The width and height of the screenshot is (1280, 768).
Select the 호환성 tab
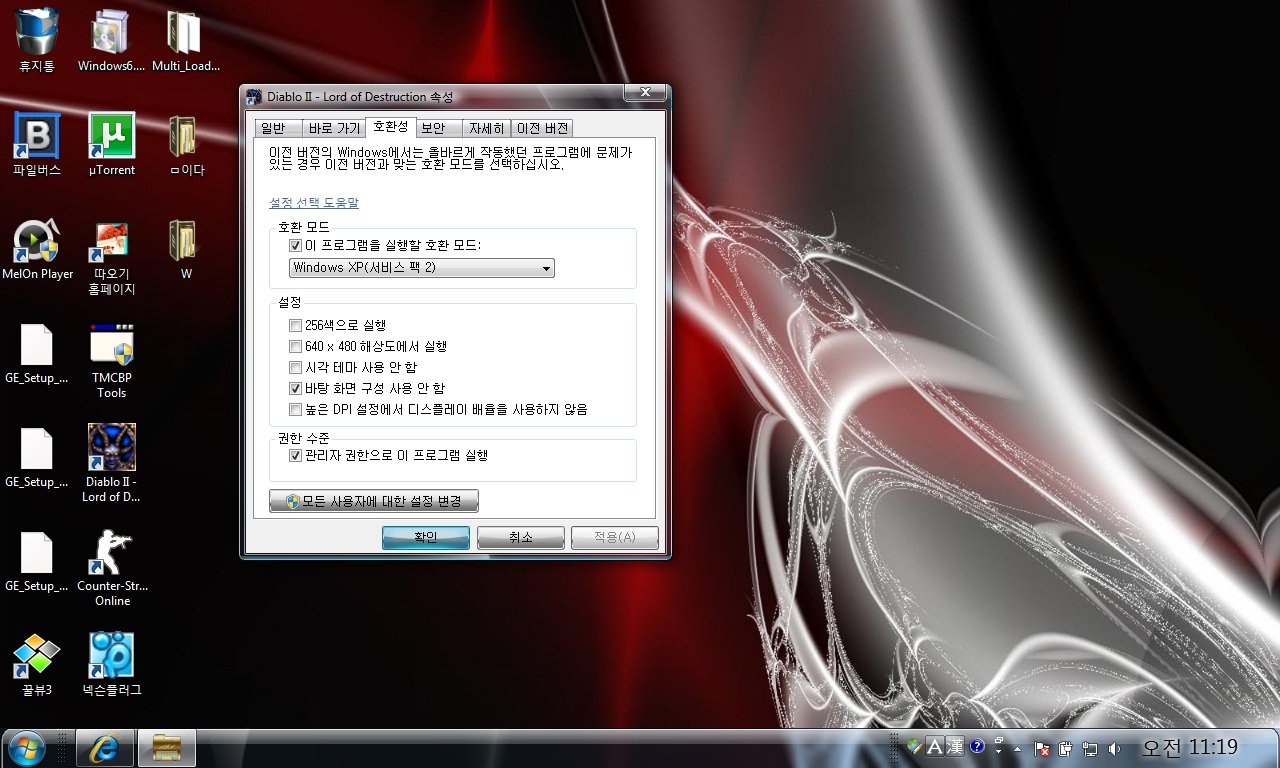tap(390, 127)
